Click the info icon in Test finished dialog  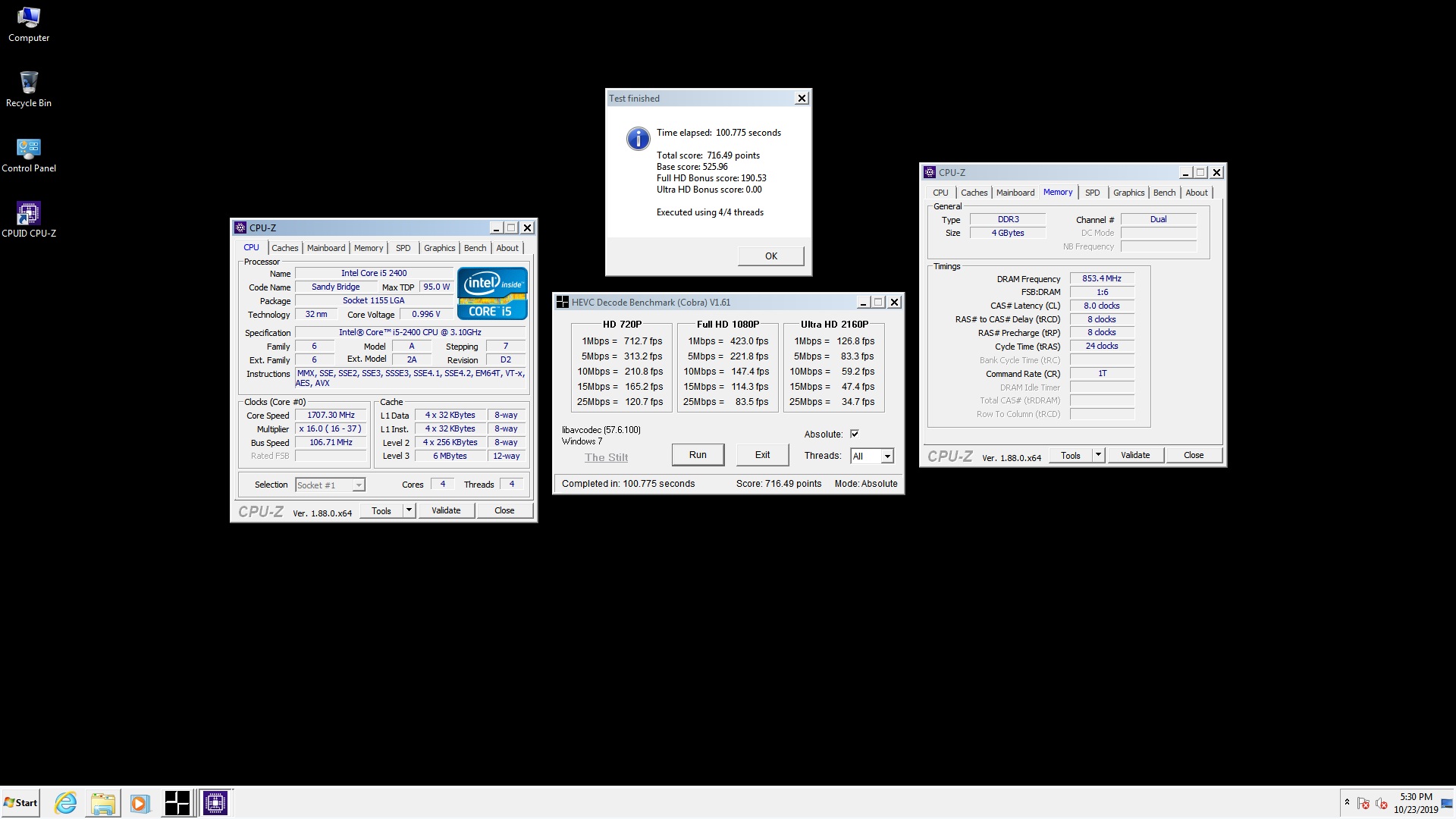(x=638, y=138)
